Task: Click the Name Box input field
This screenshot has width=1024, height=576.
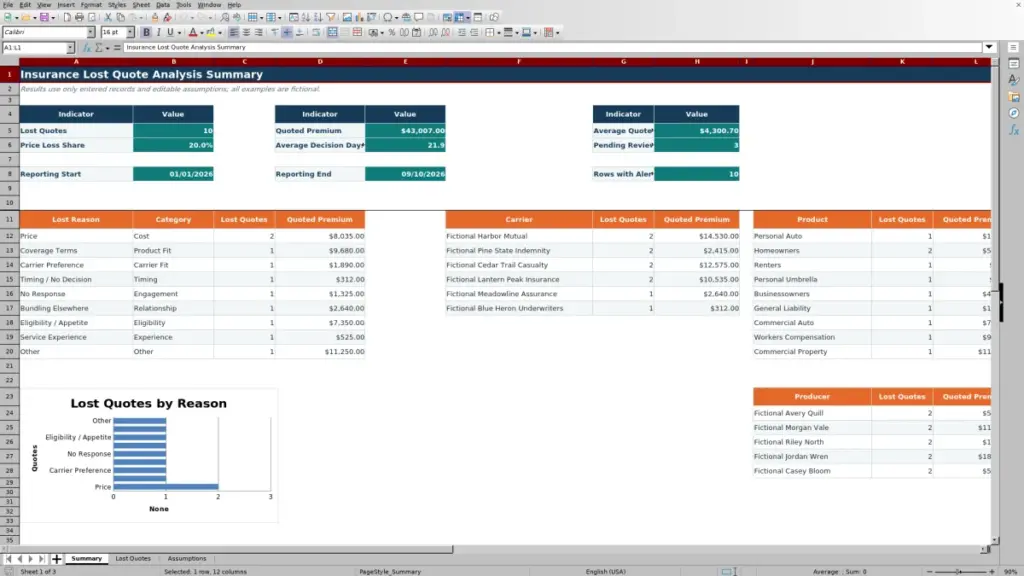Action: 34,48
